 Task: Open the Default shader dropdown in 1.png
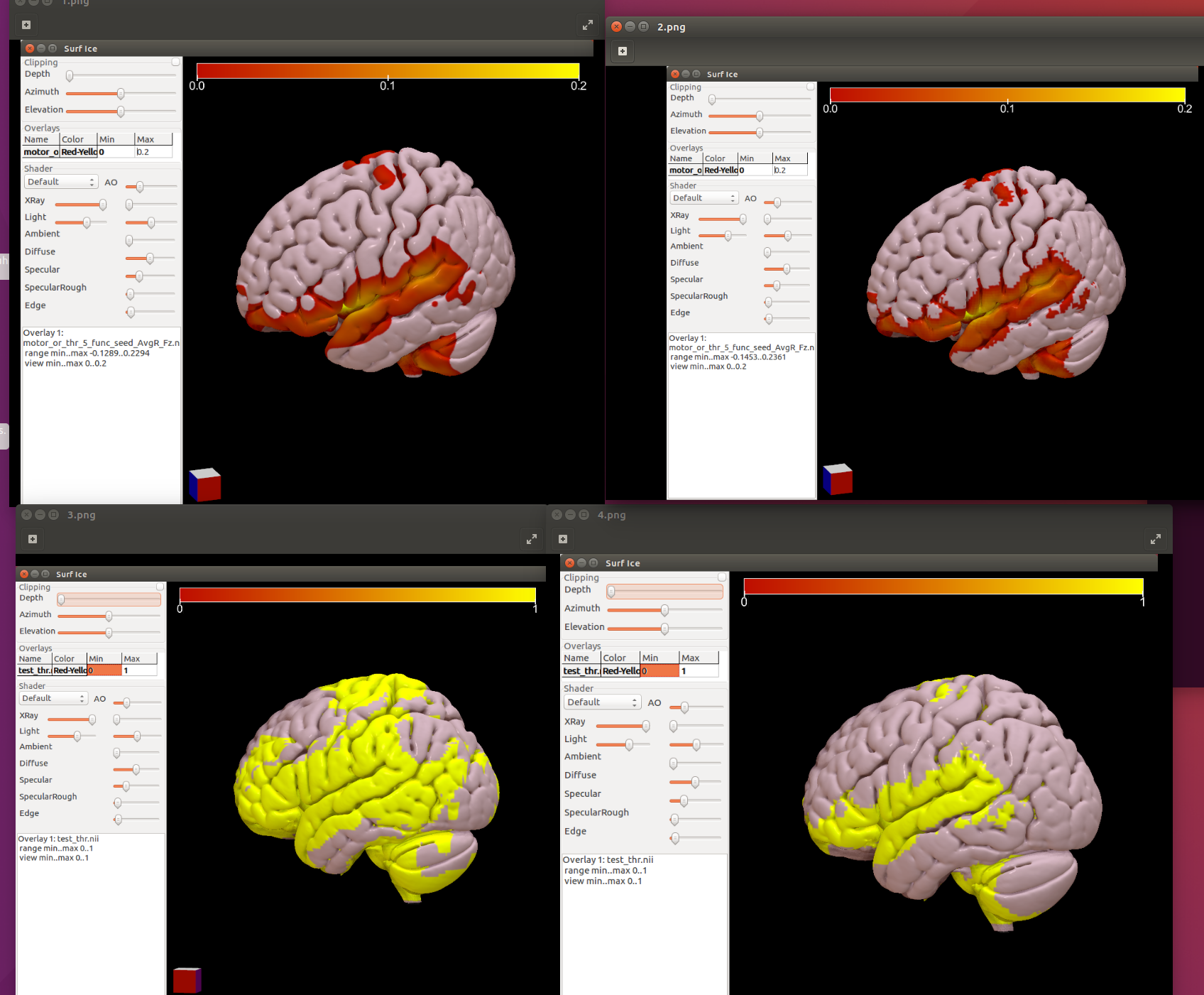pyautogui.click(x=61, y=183)
